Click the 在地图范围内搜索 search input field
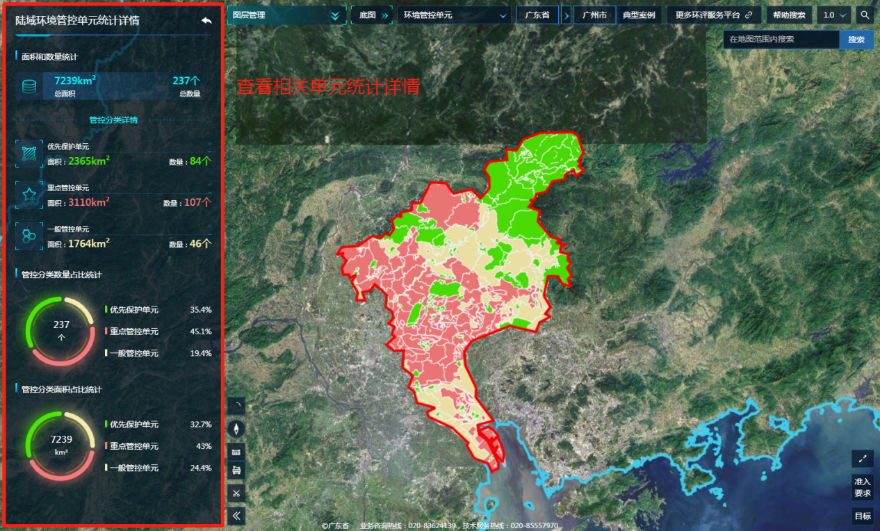The height and width of the screenshot is (531, 880). coord(781,40)
